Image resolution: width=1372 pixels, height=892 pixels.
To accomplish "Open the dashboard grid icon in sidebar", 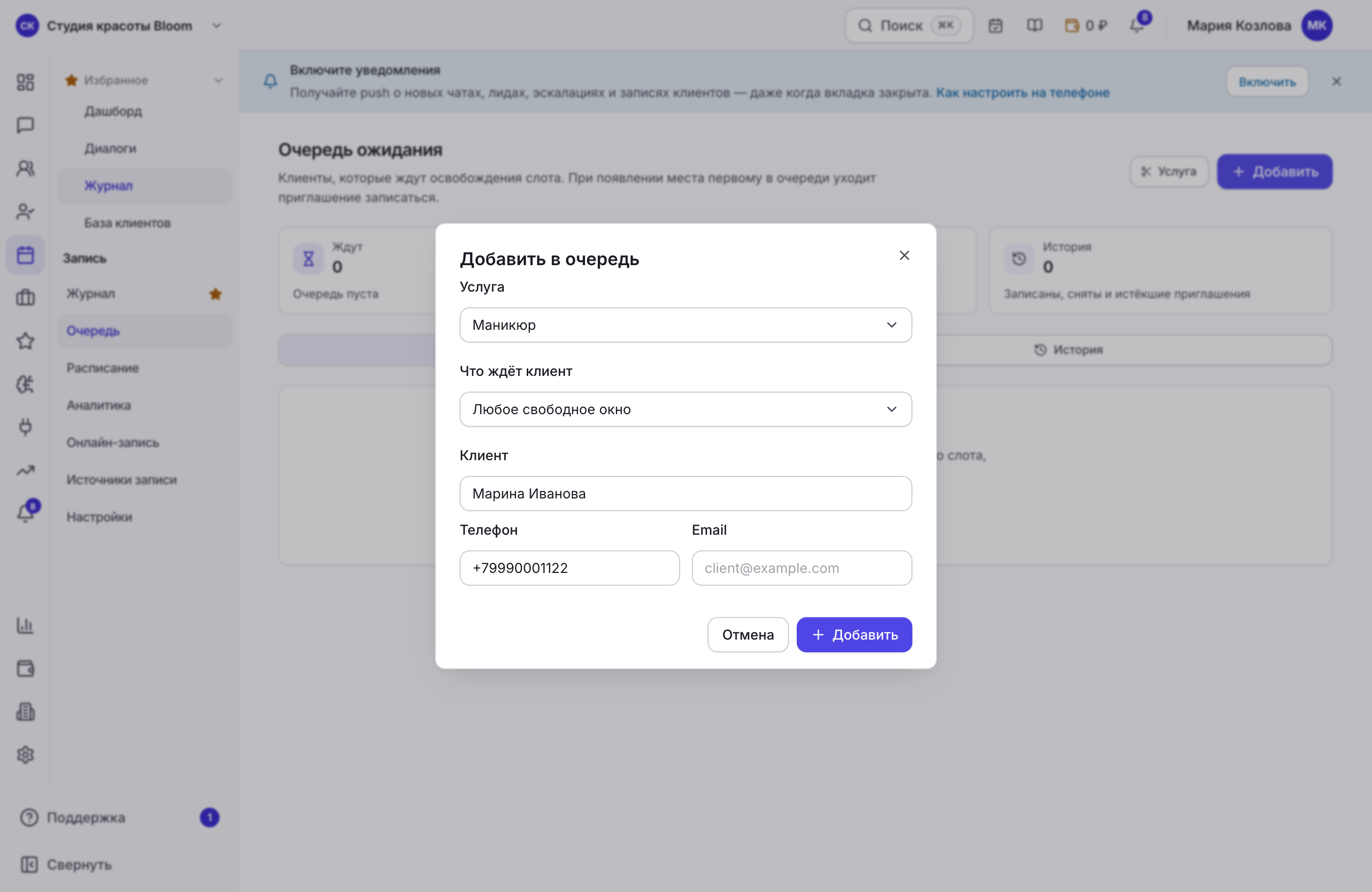I will [x=25, y=82].
